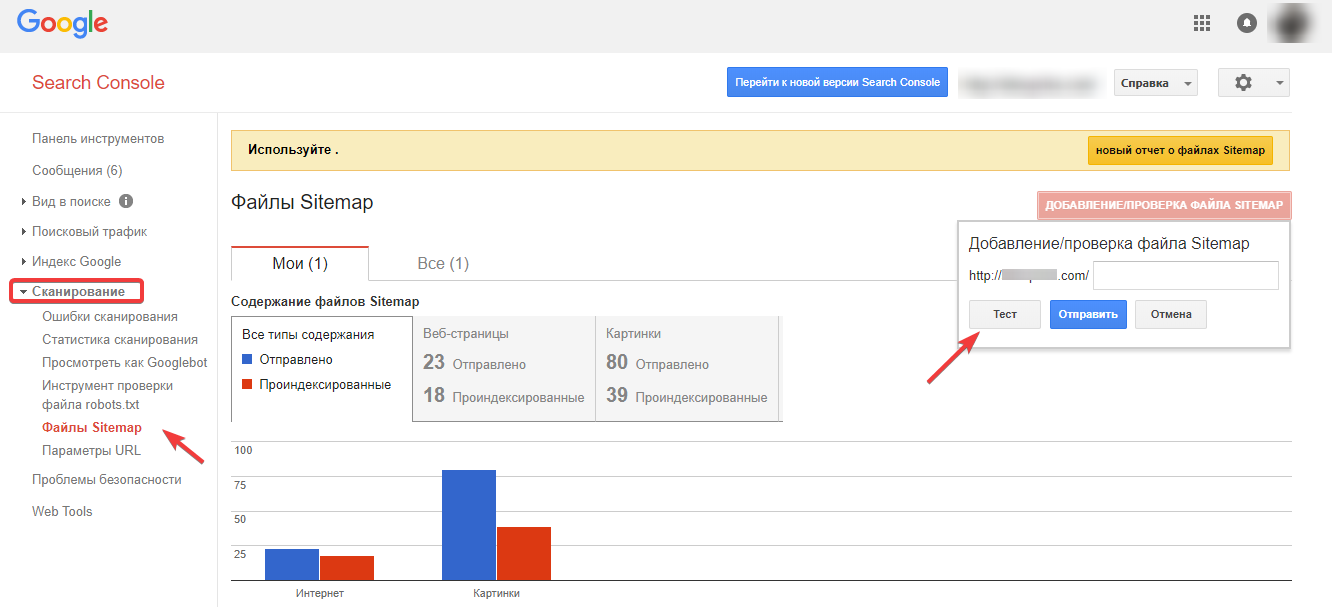Click the blue Отправлено legend swatch

(249, 359)
